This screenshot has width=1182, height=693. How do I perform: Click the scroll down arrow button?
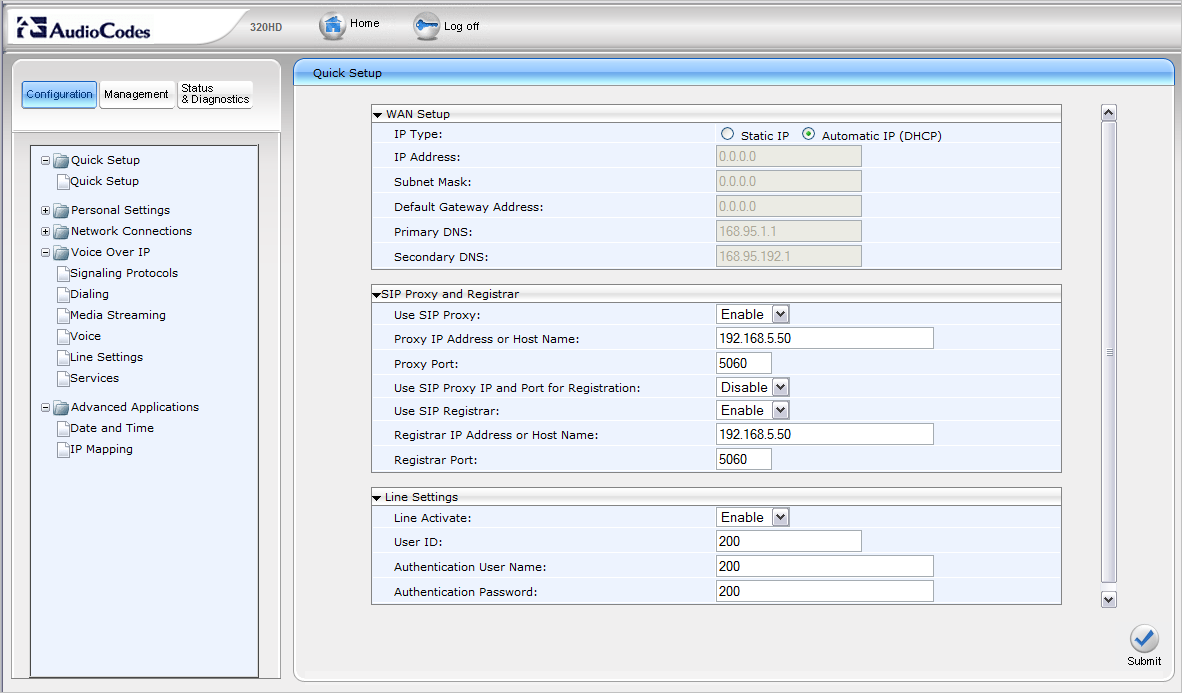tap(1108, 599)
